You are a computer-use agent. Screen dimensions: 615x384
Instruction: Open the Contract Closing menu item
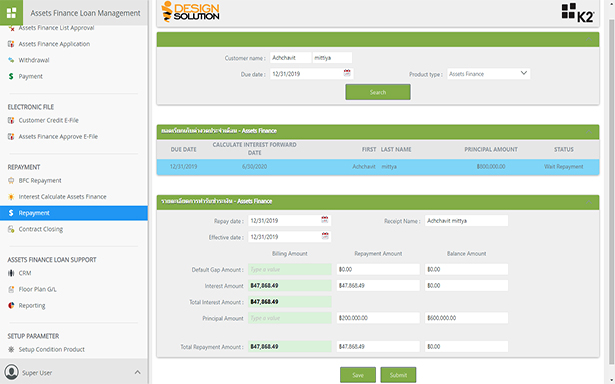40,229
